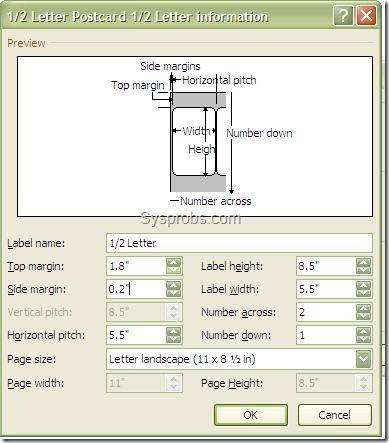The width and height of the screenshot is (389, 443).
Task: Increase the Horizontal pitch value
Action: point(173,331)
